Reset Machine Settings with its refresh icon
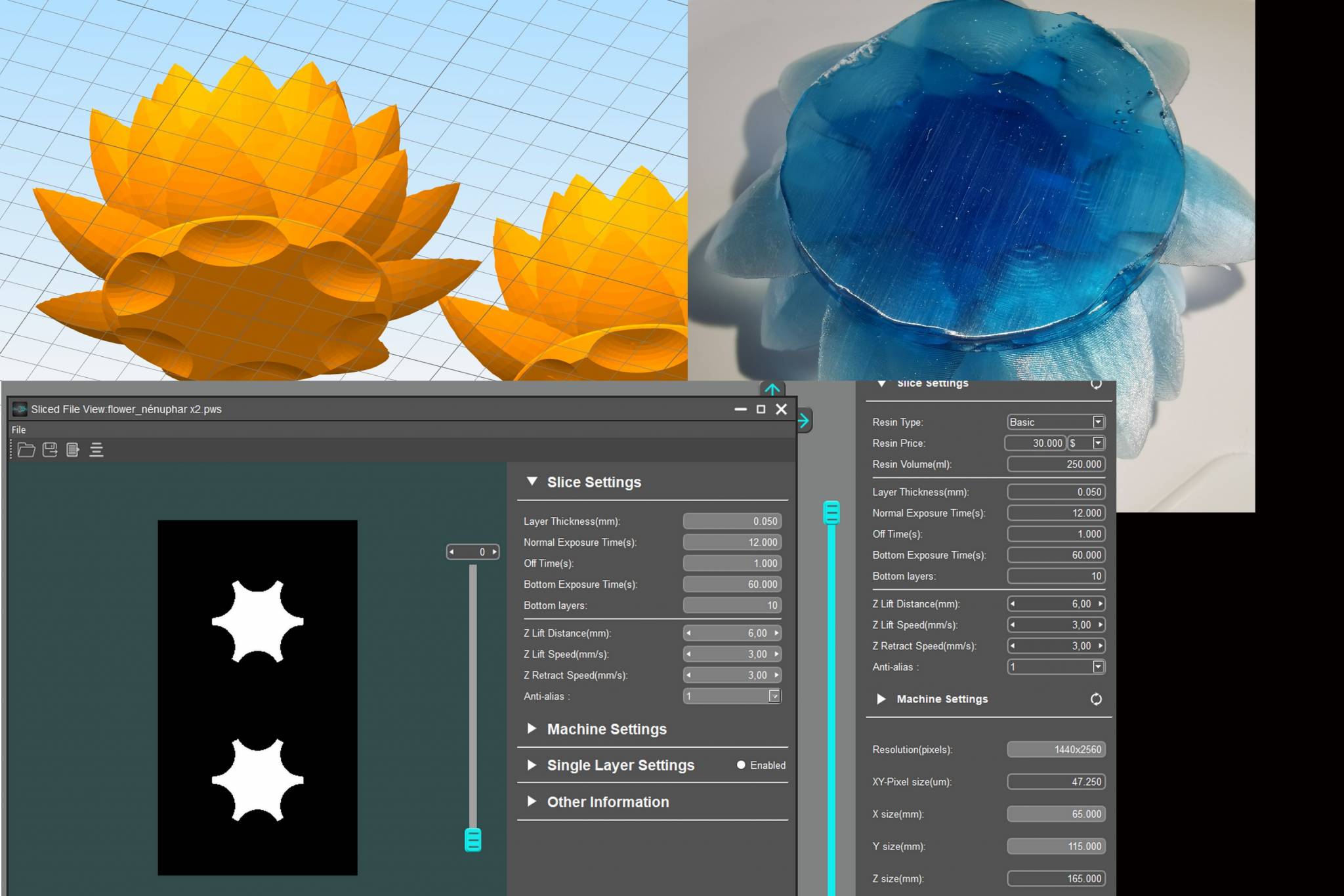The width and height of the screenshot is (1344, 896). coord(1096,699)
